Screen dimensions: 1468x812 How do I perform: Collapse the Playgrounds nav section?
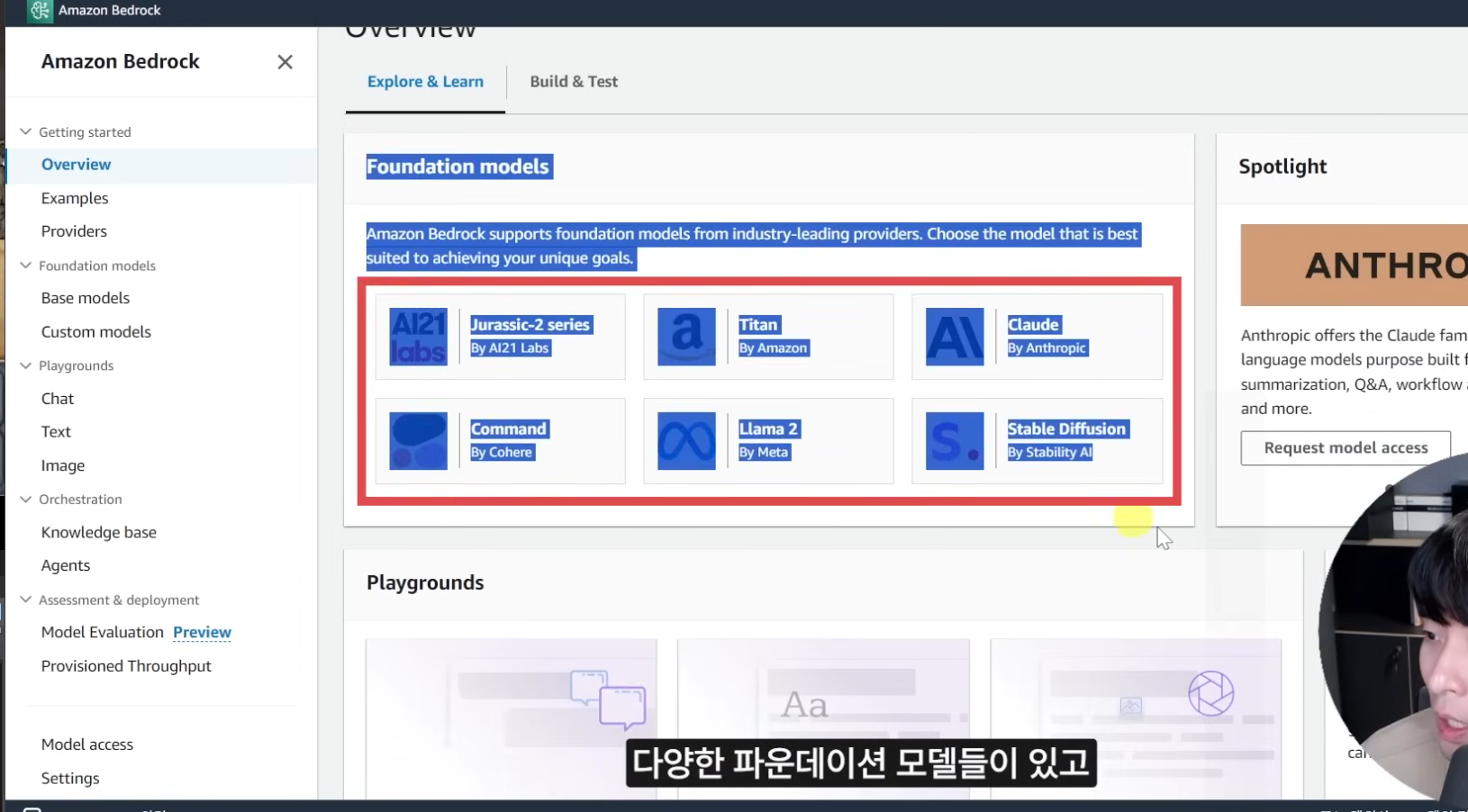25,365
